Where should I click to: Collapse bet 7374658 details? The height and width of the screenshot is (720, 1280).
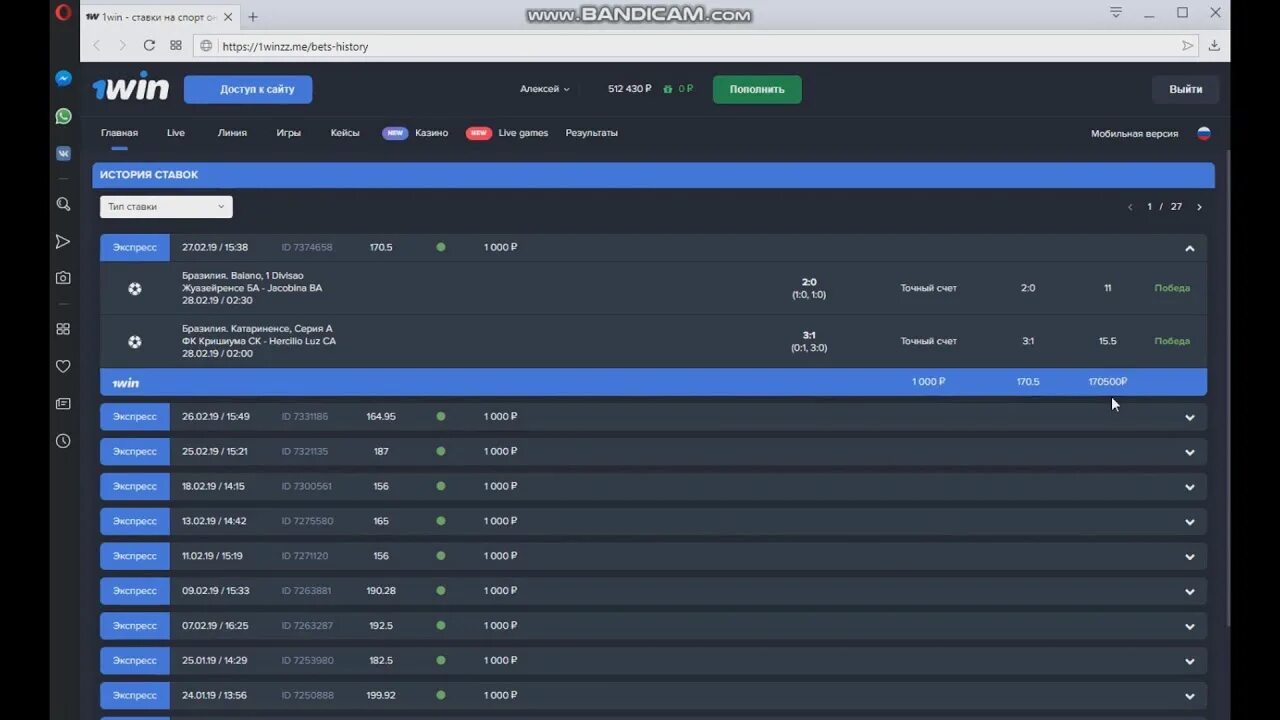click(x=1189, y=248)
